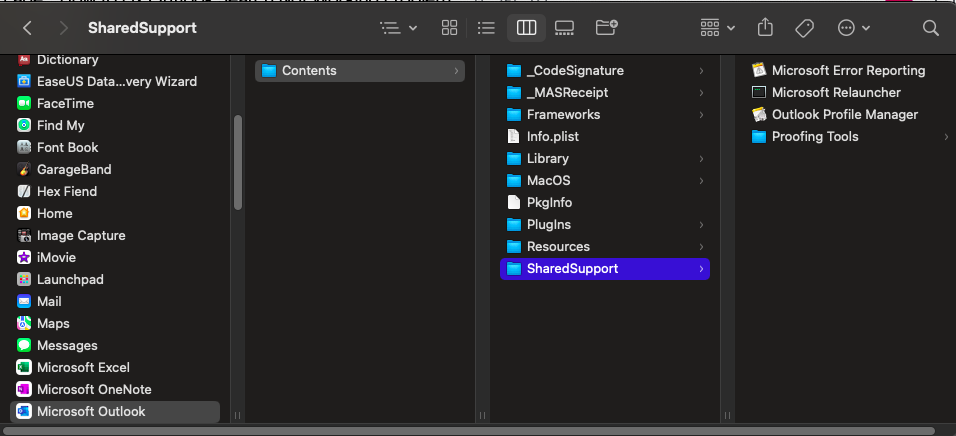Viewport: 956px width, 436px height.
Task: Expand the _CodeSignature chevron
Action: [x=701, y=71]
